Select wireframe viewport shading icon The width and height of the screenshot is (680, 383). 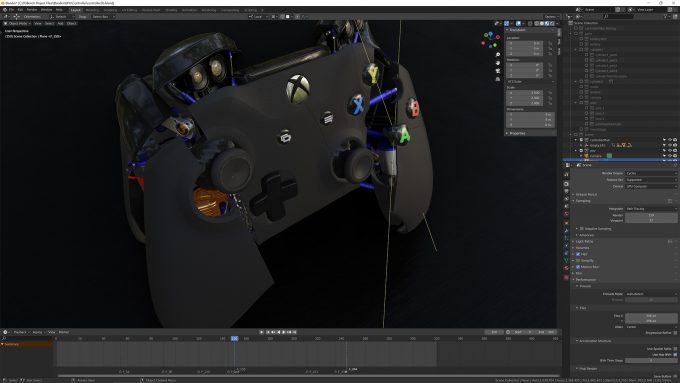tap(536, 23)
